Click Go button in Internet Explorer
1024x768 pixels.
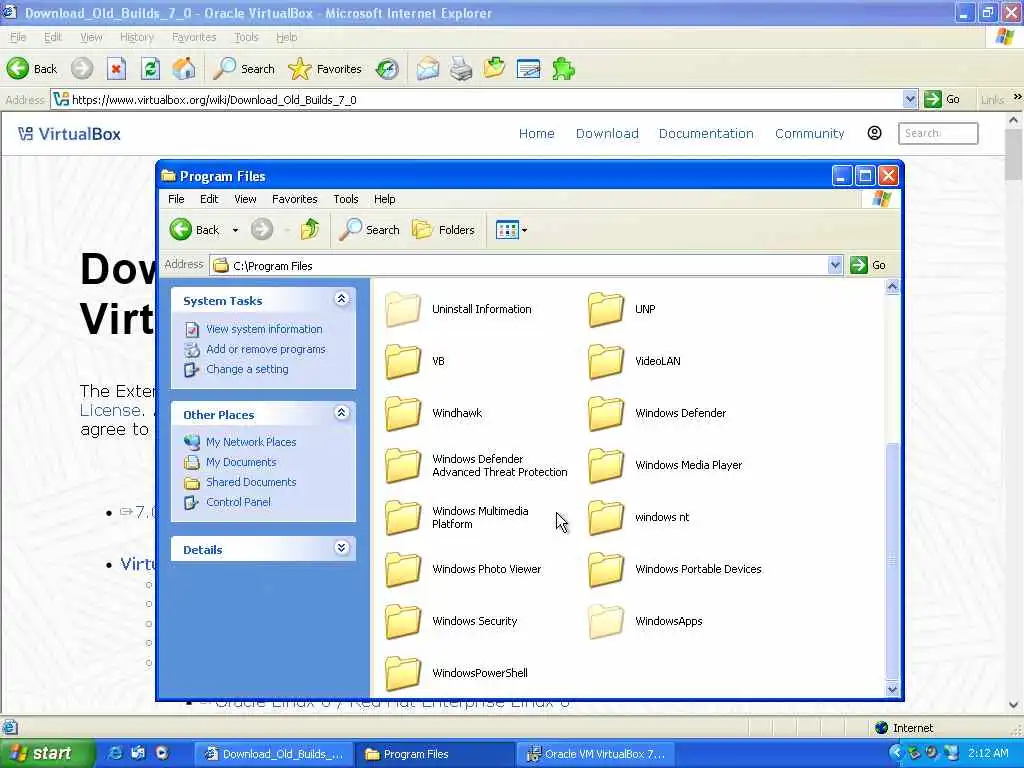point(942,99)
